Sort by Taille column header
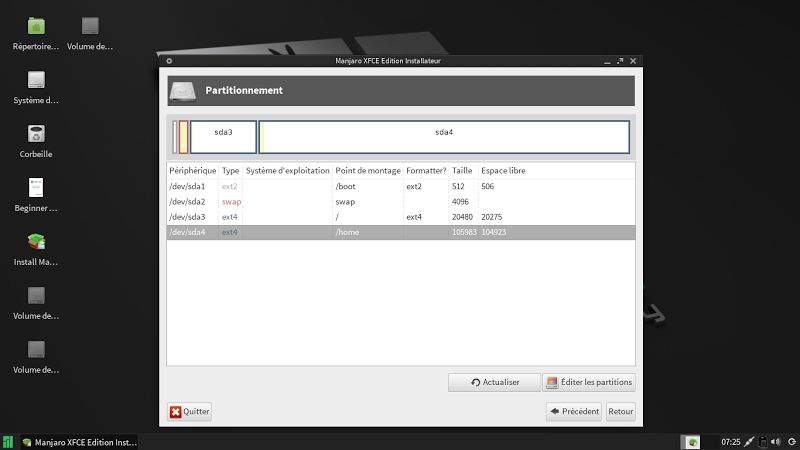Screen dimensions: 800x450 (x=462, y=170)
